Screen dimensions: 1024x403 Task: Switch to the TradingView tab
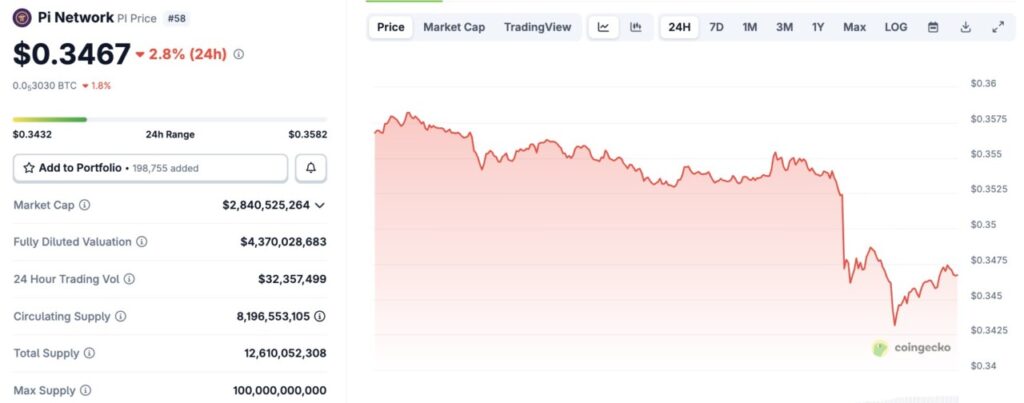[538, 27]
